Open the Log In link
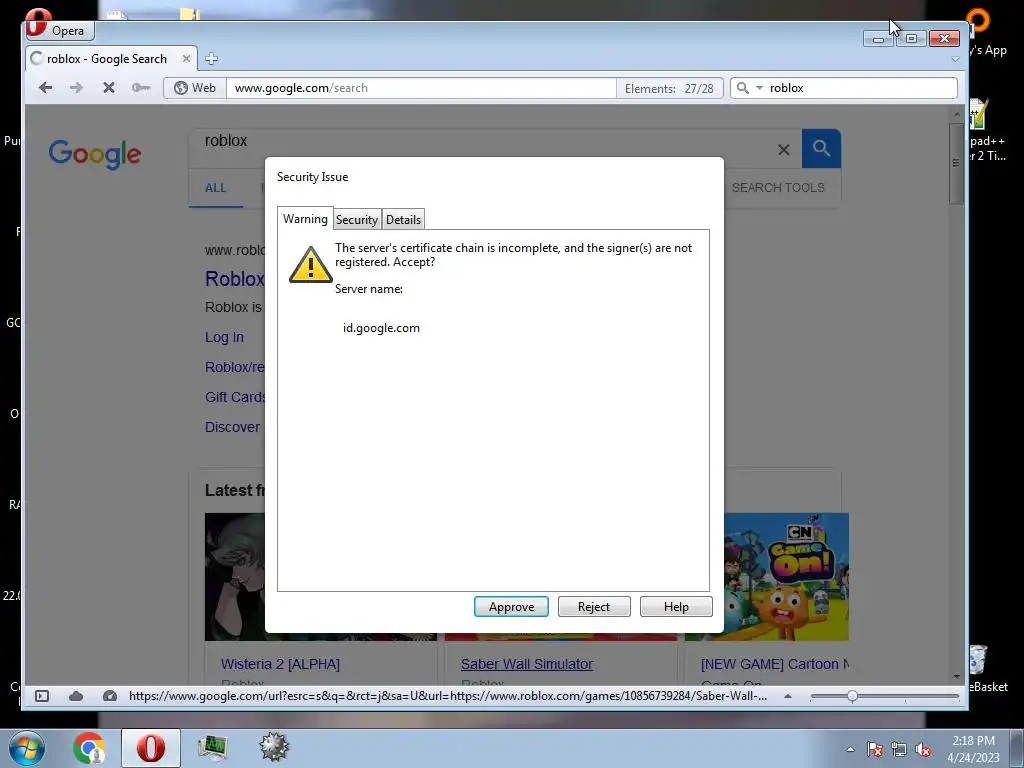The image size is (1024, 768). 224,337
